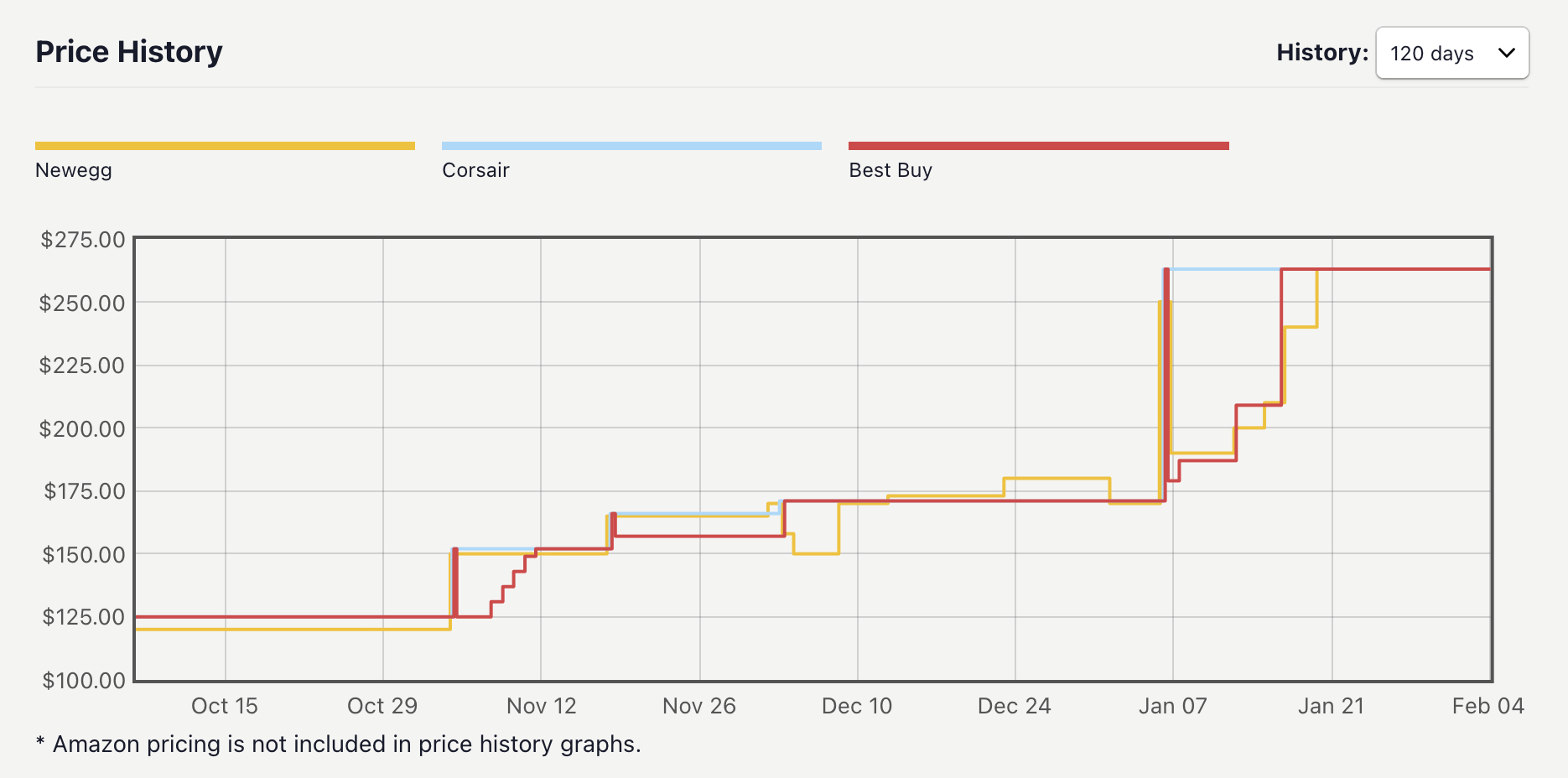The height and width of the screenshot is (778, 1568).
Task: Select the Feb 04 x-axis date label
Action: pyautogui.click(x=1488, y=706)
